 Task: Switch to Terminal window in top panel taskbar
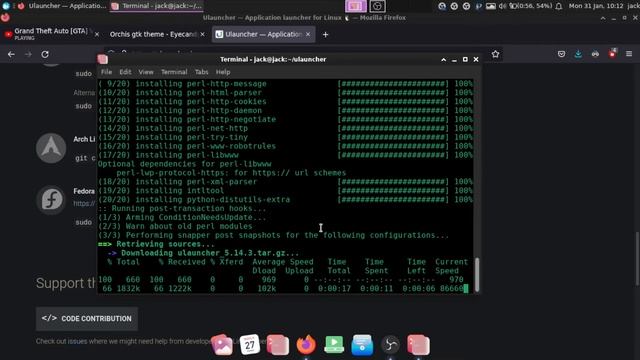(x=157, y=6)
